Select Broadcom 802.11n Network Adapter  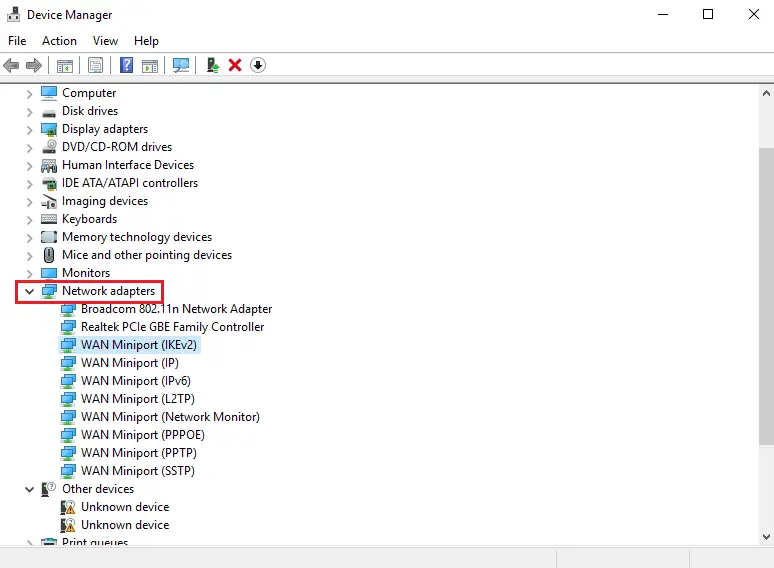coord(176,309)
